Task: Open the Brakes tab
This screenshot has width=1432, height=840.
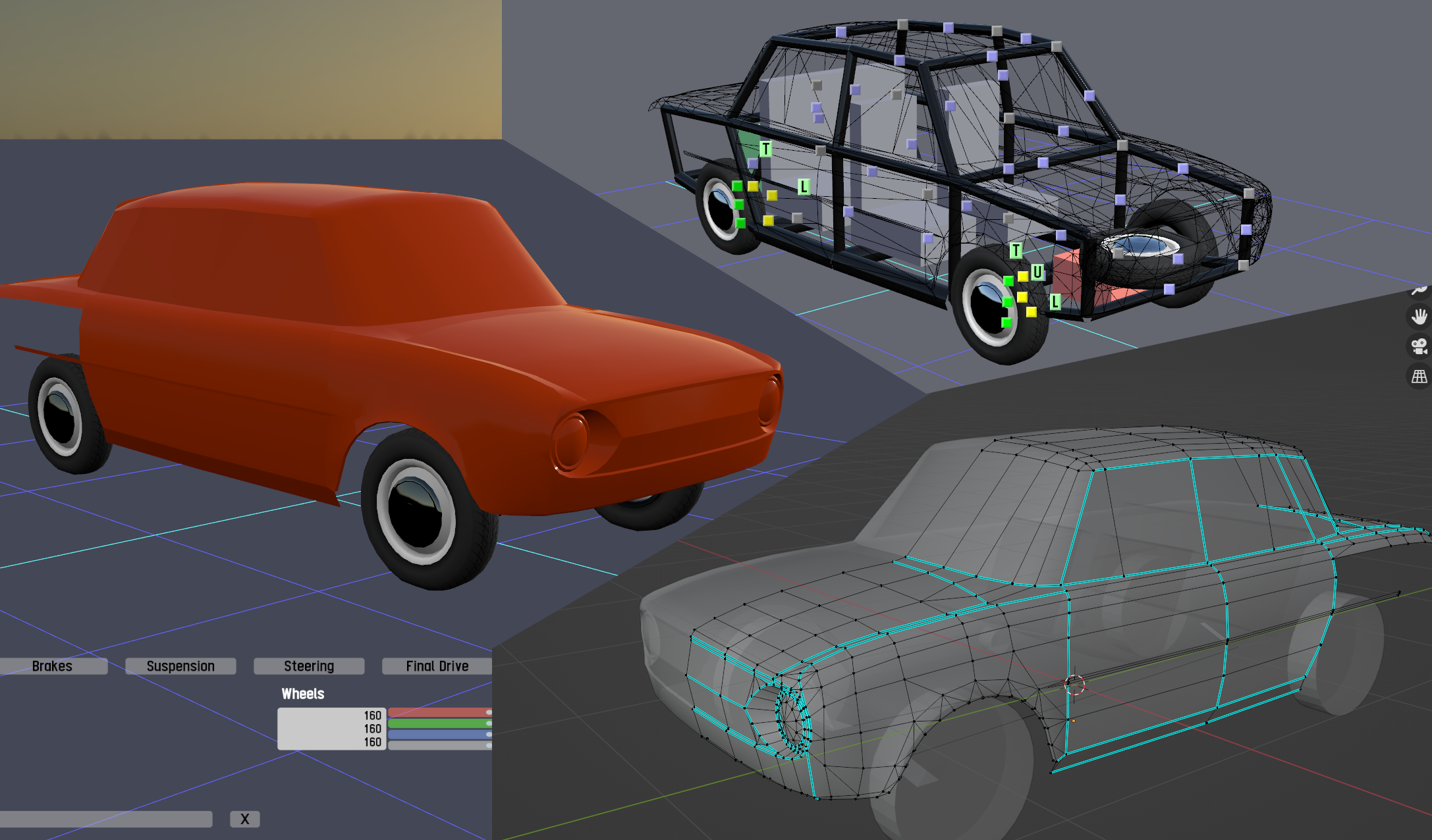Action: tap(53, 666)
